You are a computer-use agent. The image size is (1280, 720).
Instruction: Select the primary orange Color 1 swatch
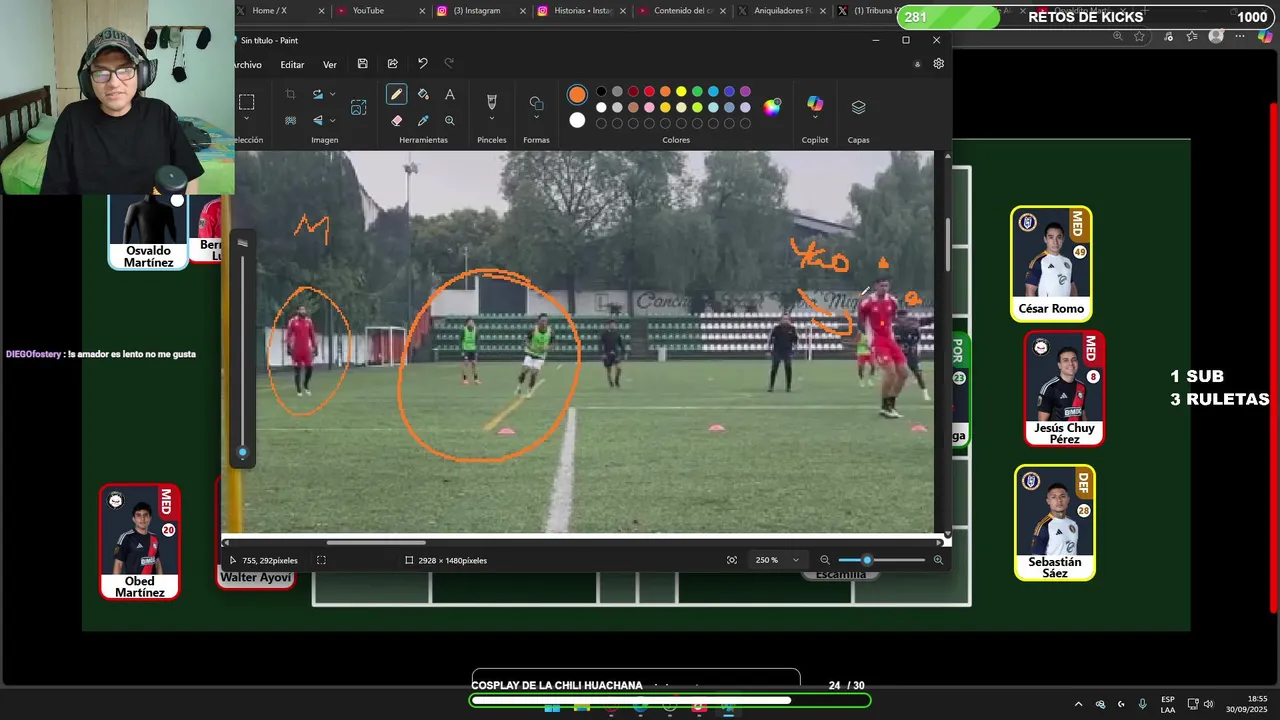[x=577, y=94]
